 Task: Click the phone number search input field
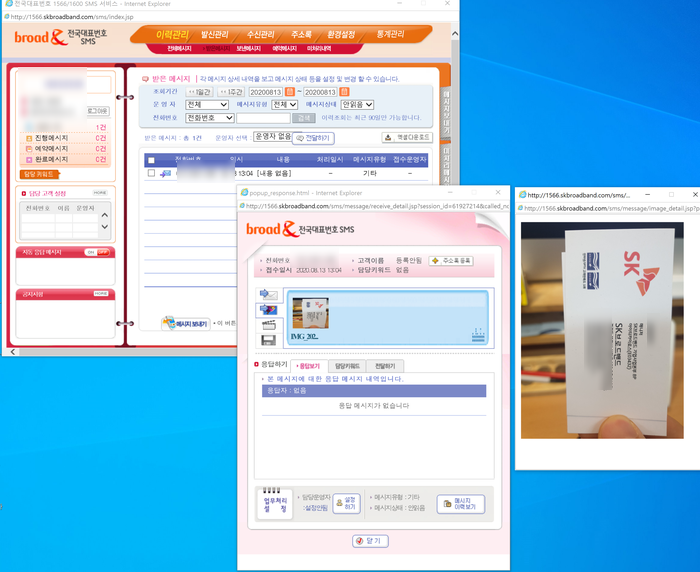pos(263,118)
